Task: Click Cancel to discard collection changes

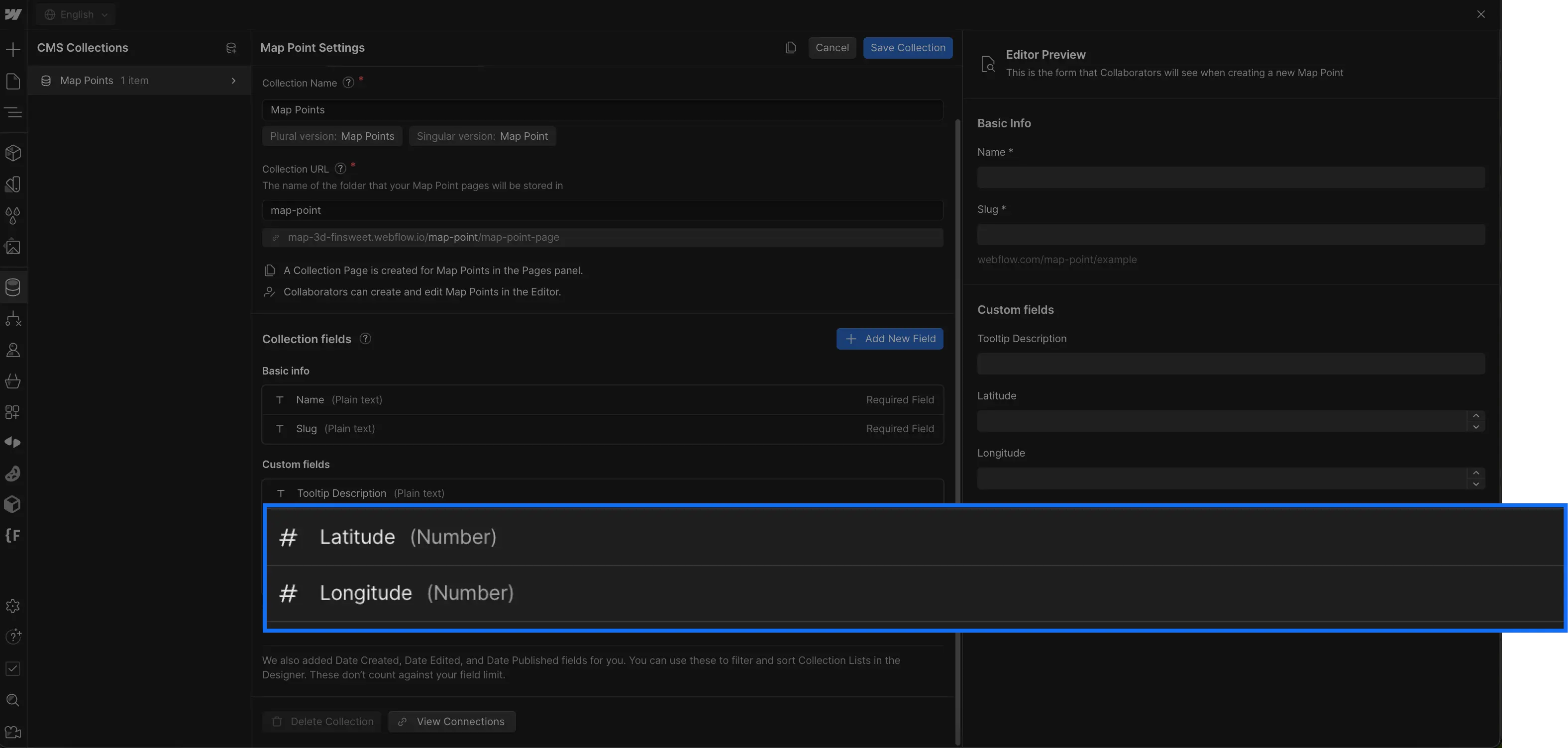Action: coord(832,47)
